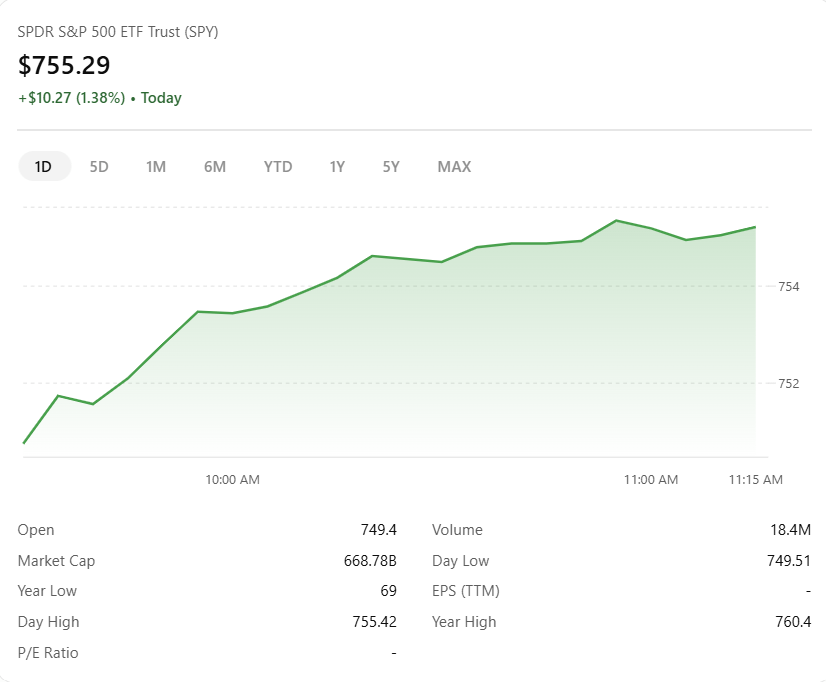Click the Day Low value 749.51
The width and height of the screenshot is (826, 682).
(x=789, y=561)
